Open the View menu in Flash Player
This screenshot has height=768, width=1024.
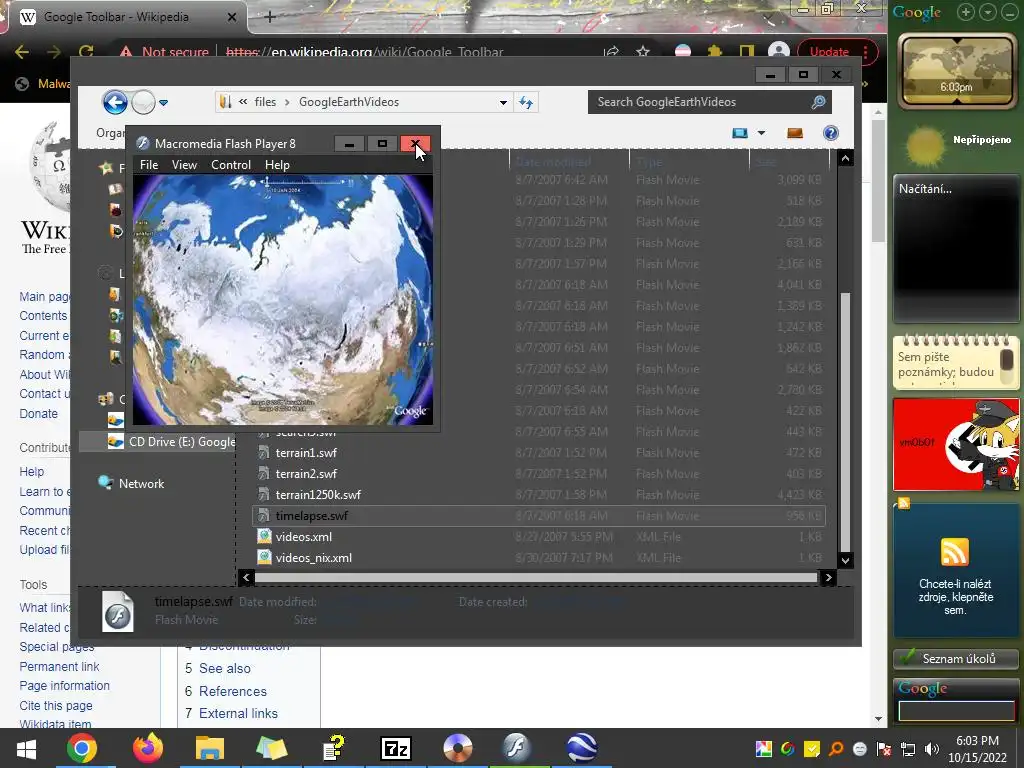(184, 165)
